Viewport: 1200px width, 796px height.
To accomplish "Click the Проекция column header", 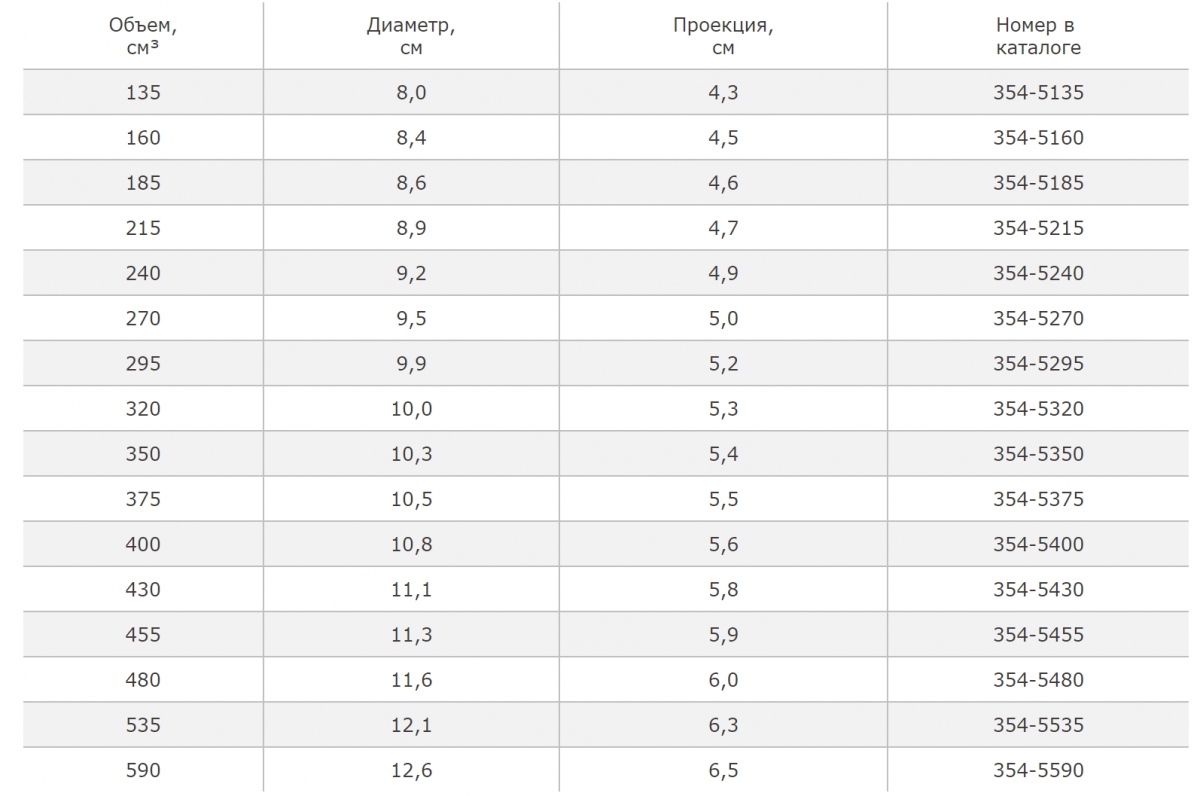I will point(723,37).
